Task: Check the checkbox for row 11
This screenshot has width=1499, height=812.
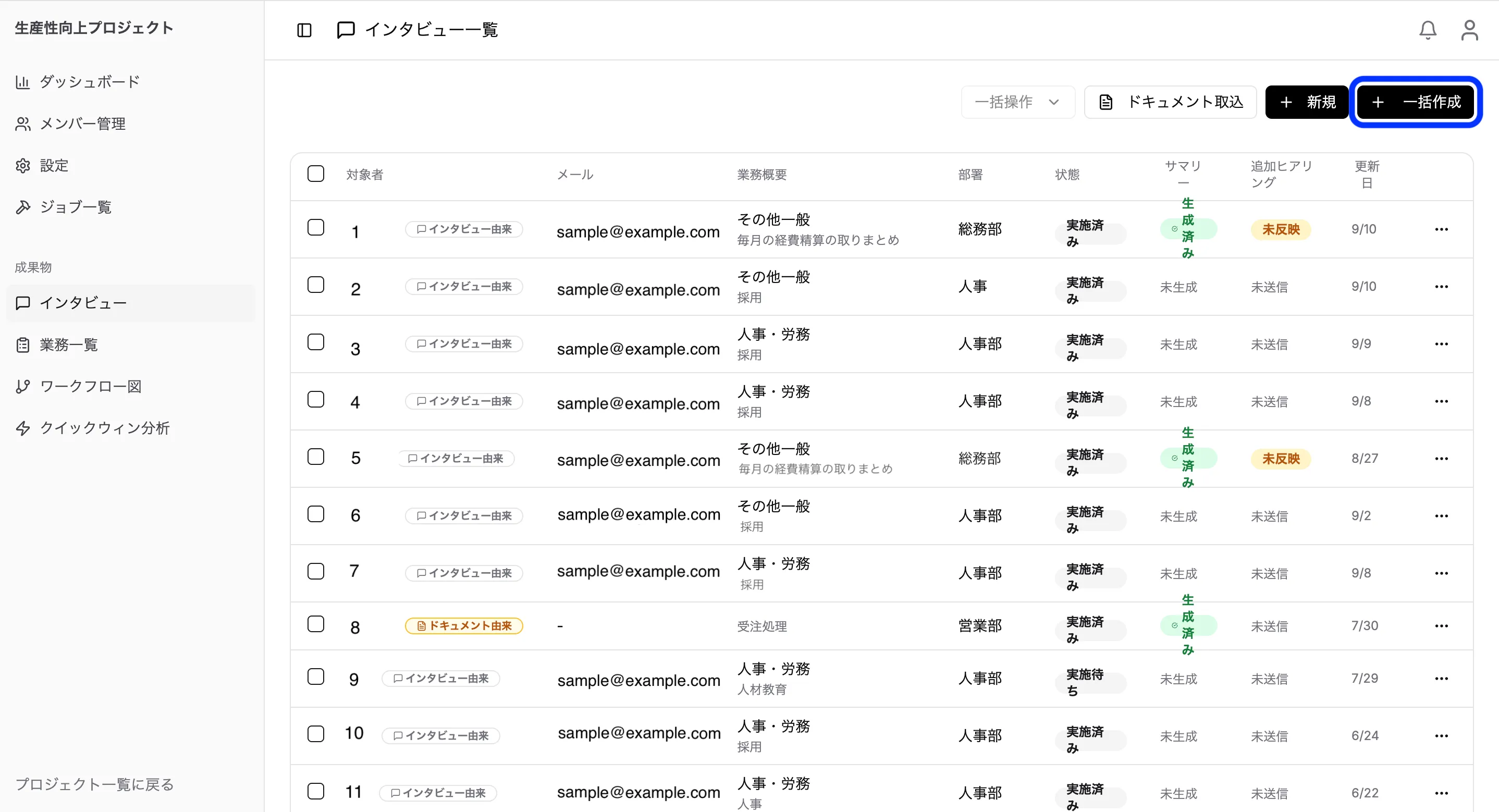Action: tap(315, 791)
